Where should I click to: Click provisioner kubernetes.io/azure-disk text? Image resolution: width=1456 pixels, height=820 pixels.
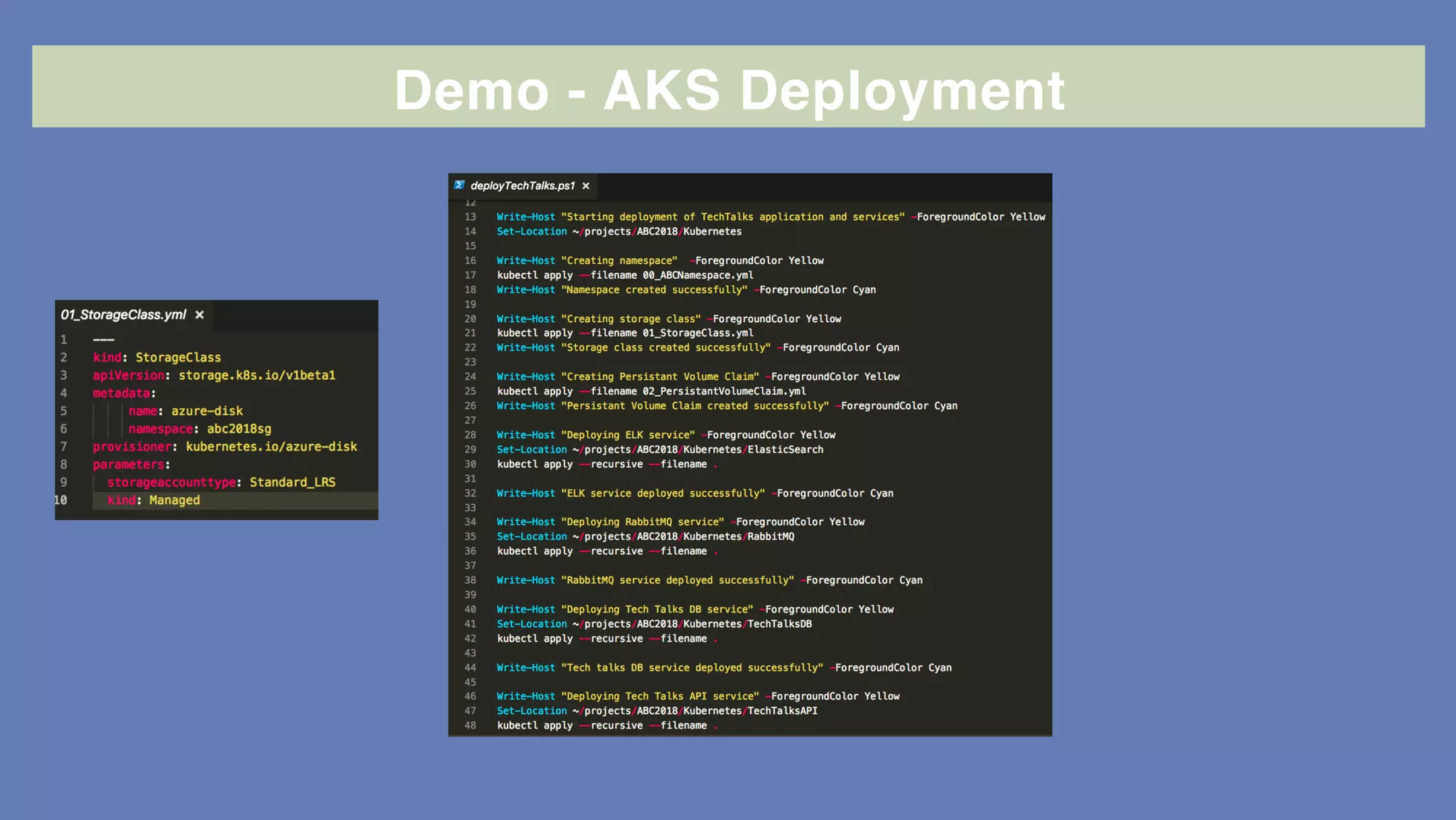click(271, 447)
